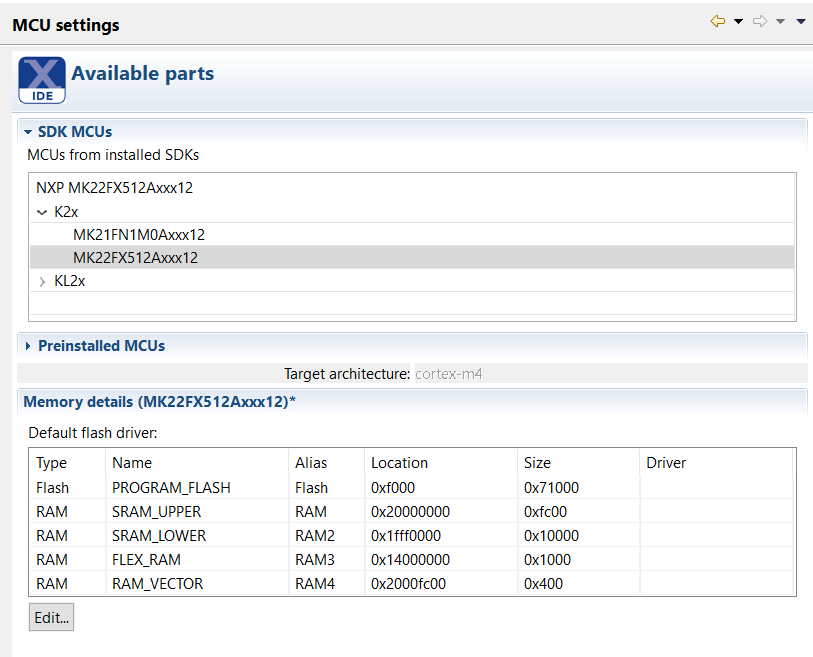Expand the Preinstalled MCUs section
Viewport: 813px width, 657px height.
click(x=28, y=346)
